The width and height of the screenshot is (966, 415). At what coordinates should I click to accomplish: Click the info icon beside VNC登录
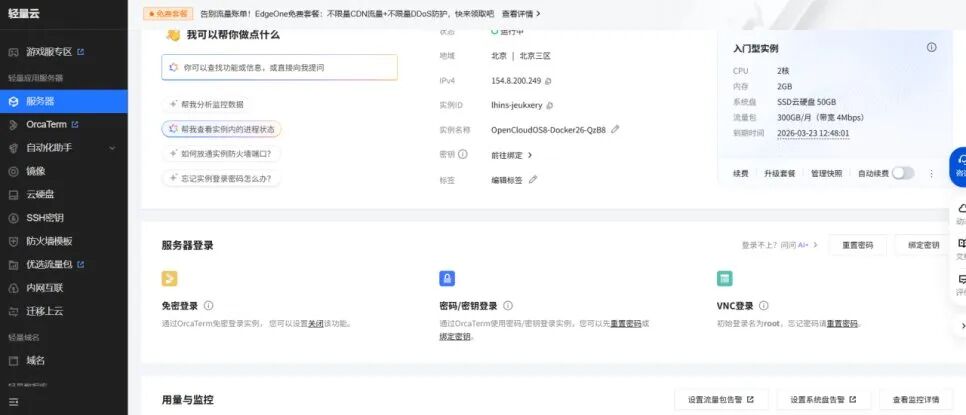[764, 305]
